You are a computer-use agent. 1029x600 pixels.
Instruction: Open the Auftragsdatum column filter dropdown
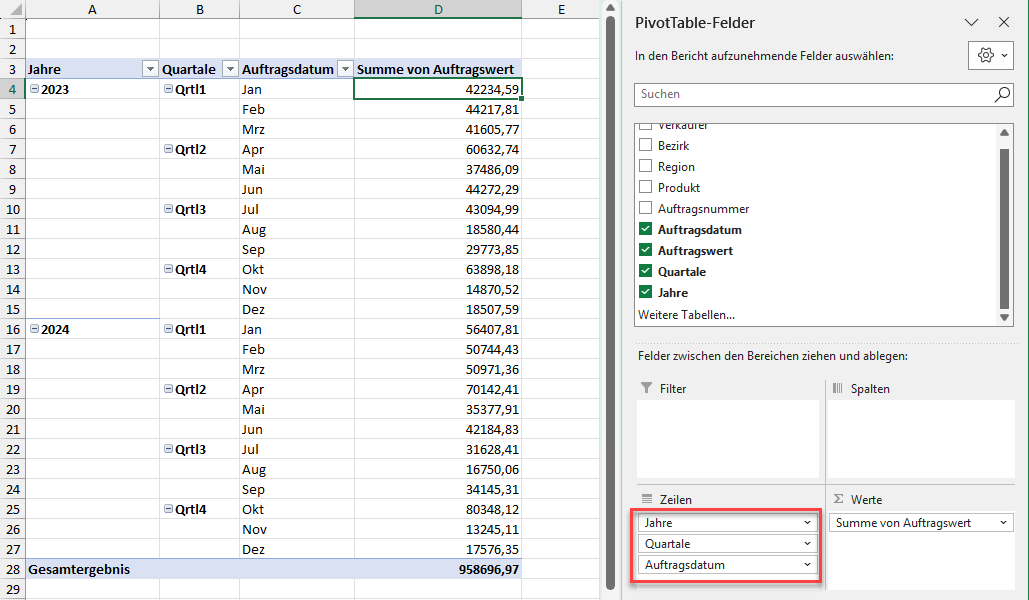[345, 69]
